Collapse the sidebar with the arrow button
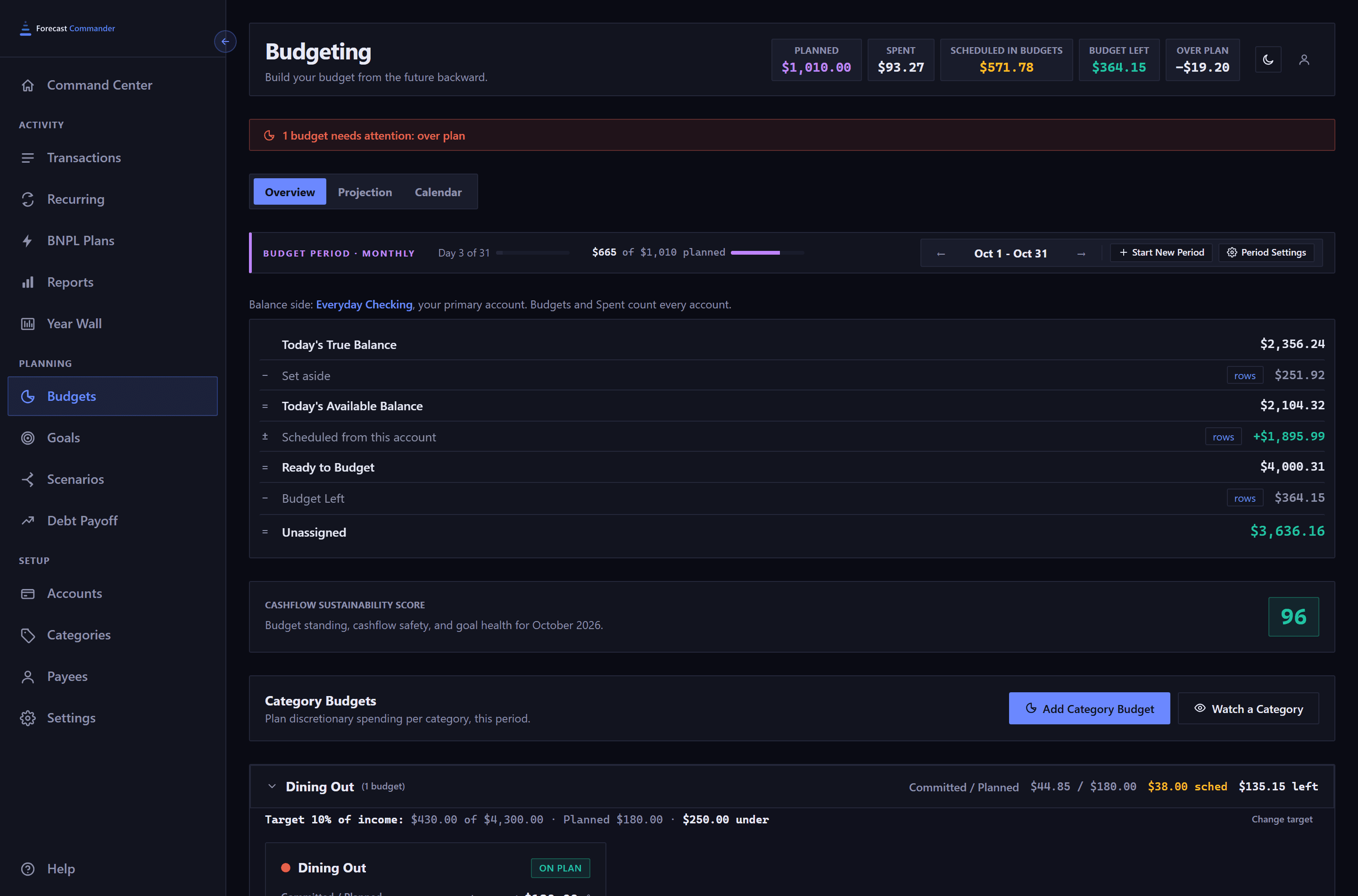The height and width of the screenshot is (896, 1358). (x=225, y=41)
